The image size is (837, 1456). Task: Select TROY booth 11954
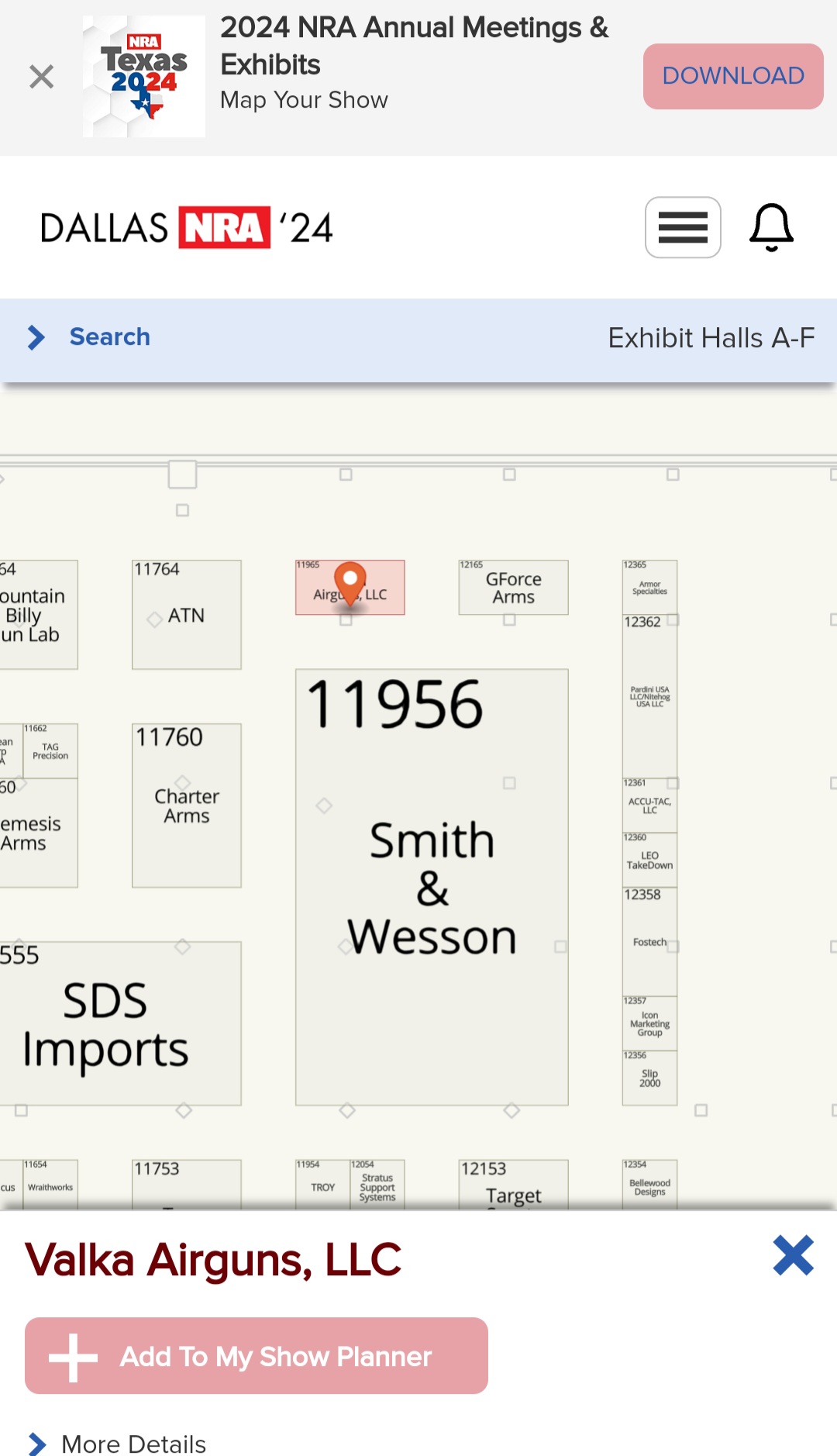(x=323, y=1185)
